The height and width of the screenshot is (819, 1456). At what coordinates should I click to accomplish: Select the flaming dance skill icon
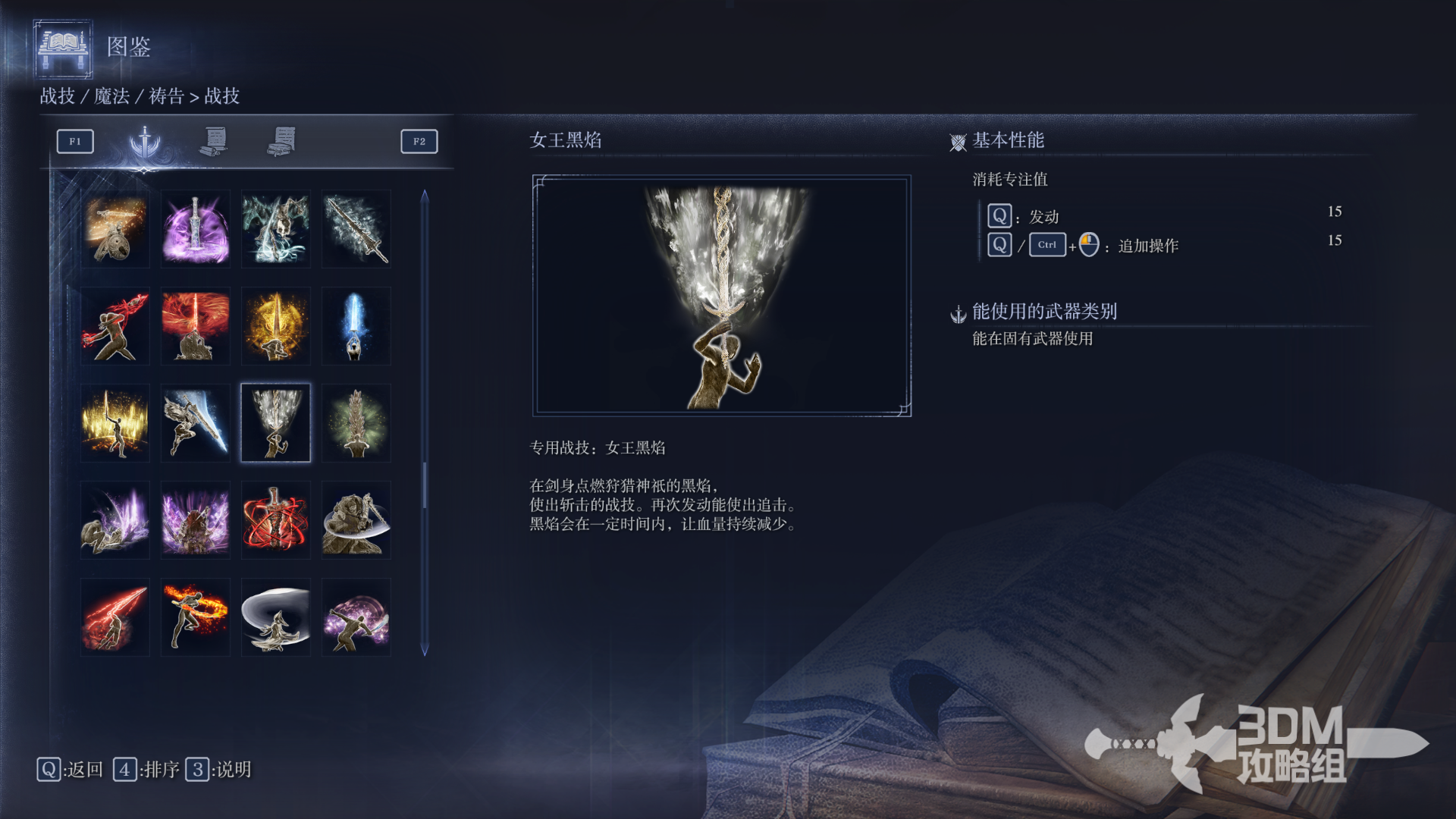196,617
